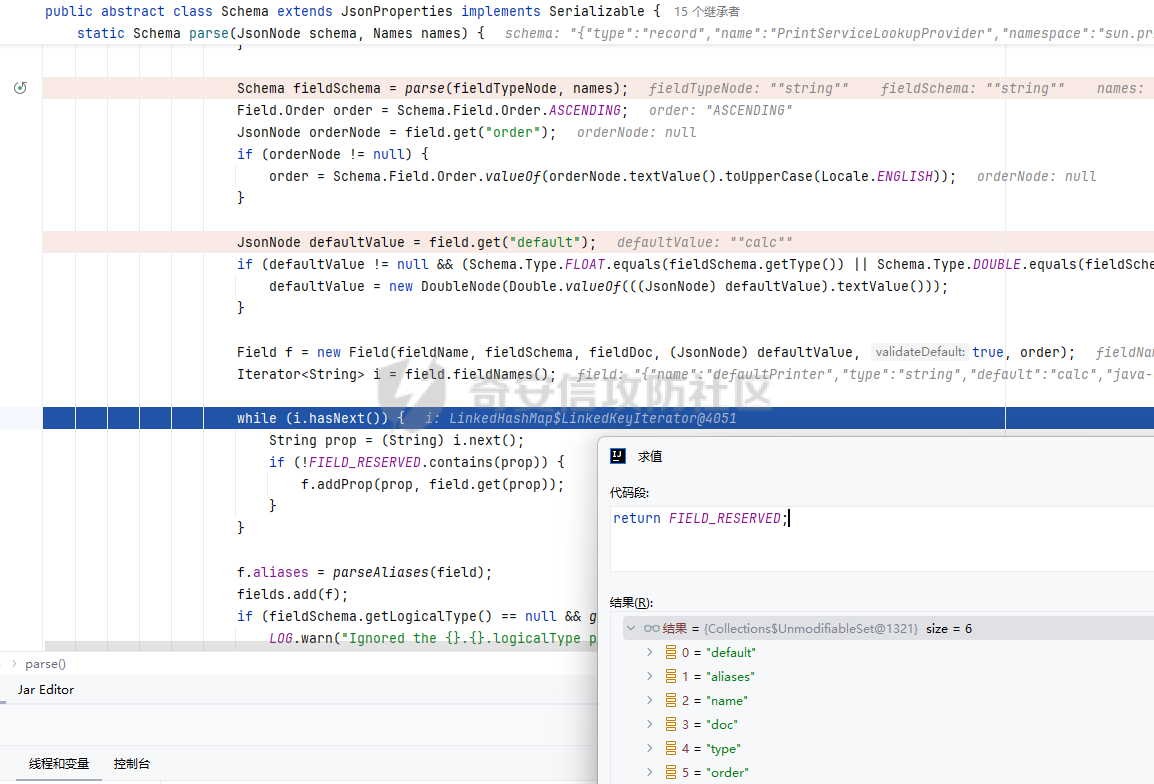The height and width of the screenshot is (784, 1154).
Task: Collapse the result UnmodifiableSet root node
Action: coord(631,629)
